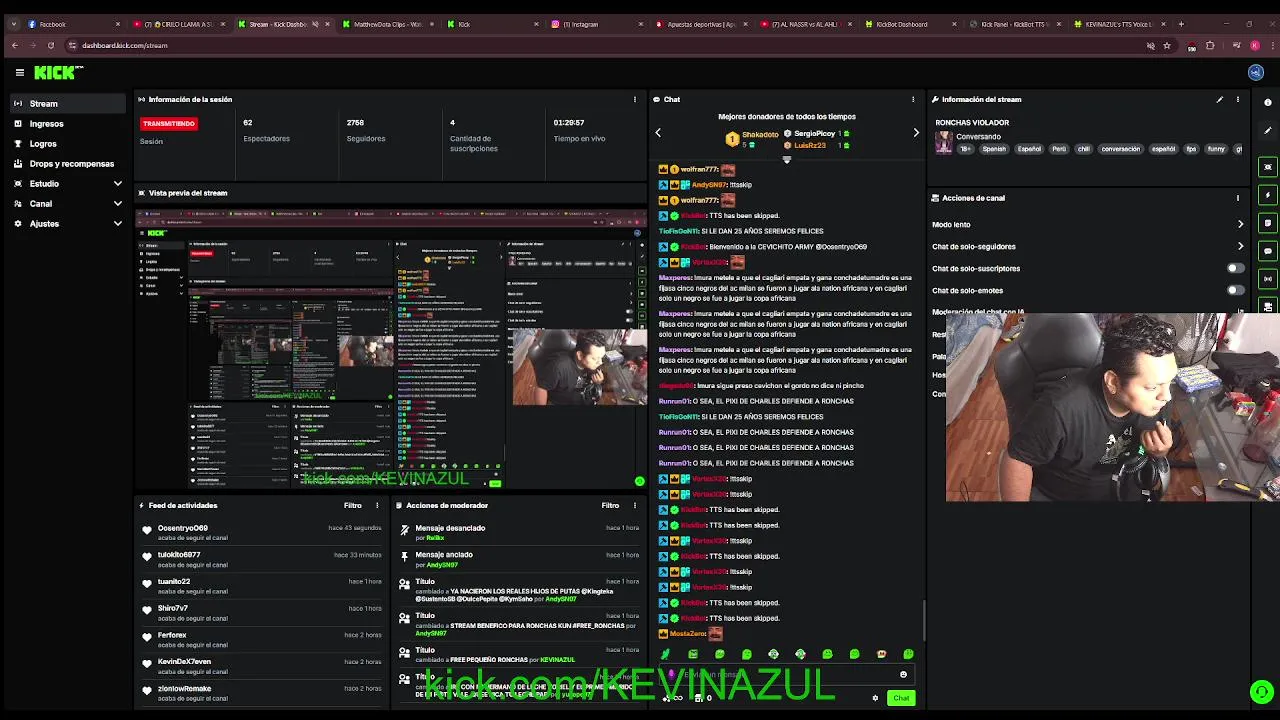
Task: Toggle Chat de solo-emotes switch
Action: tap(1236, 290)
